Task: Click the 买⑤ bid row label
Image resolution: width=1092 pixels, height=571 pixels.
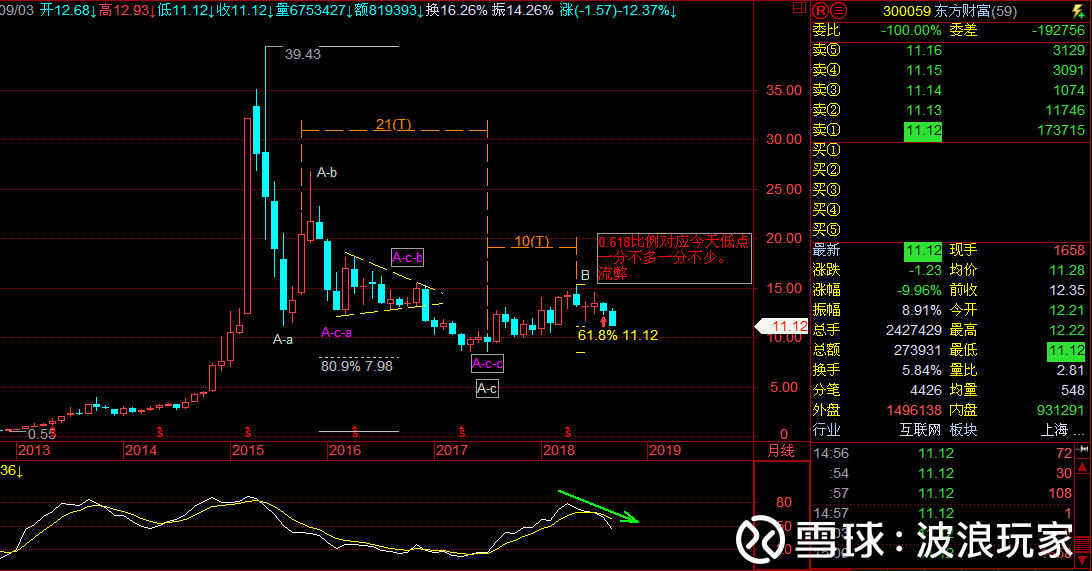Action: [827, 230]
